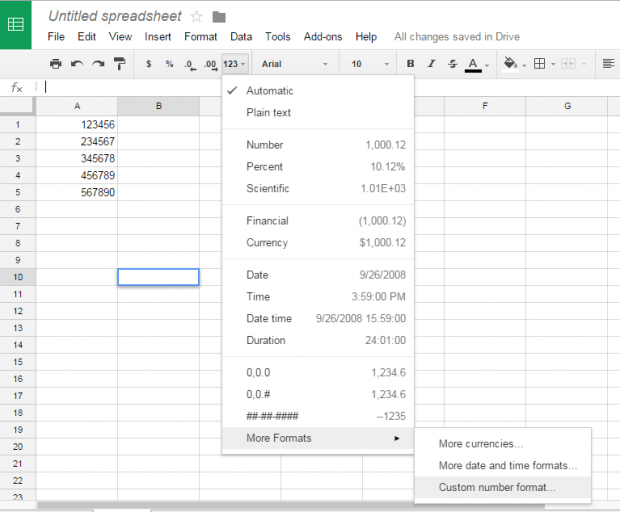Click the horizontal align icon
The image size is (620, 512).
click(609, 64)
